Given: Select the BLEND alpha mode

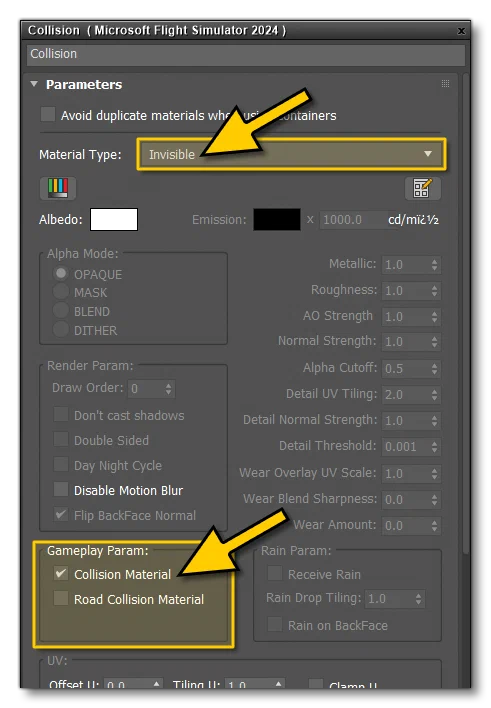Looking at the screenshot, I should tap(61, 311).
